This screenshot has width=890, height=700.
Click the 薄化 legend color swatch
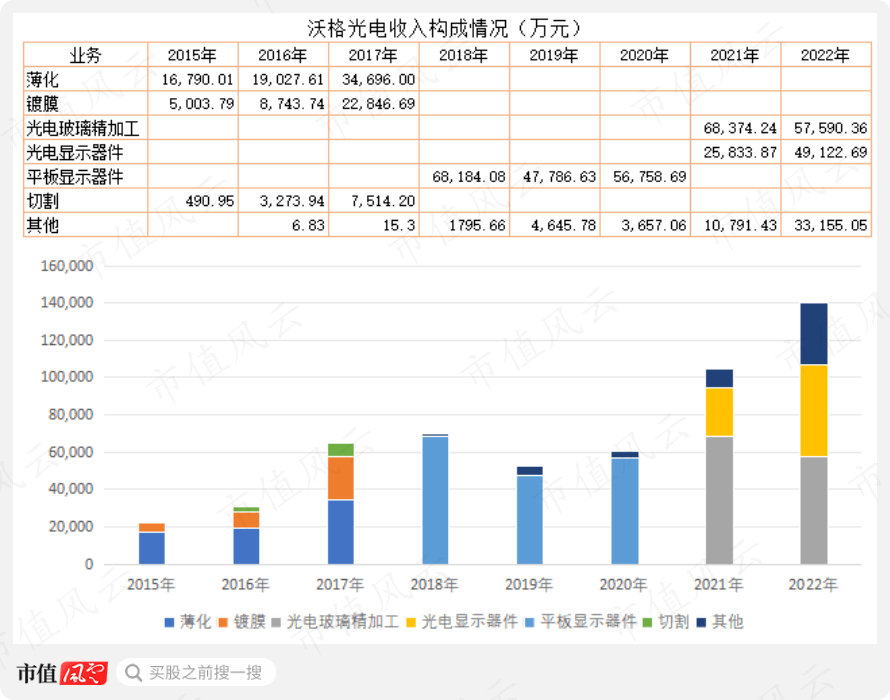click(x=169, y=623)
